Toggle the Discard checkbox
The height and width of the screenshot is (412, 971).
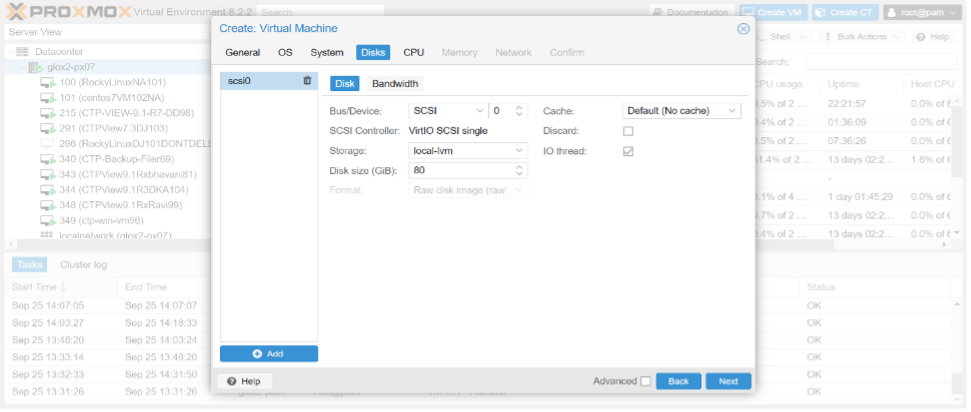click(x=628, y=131)
